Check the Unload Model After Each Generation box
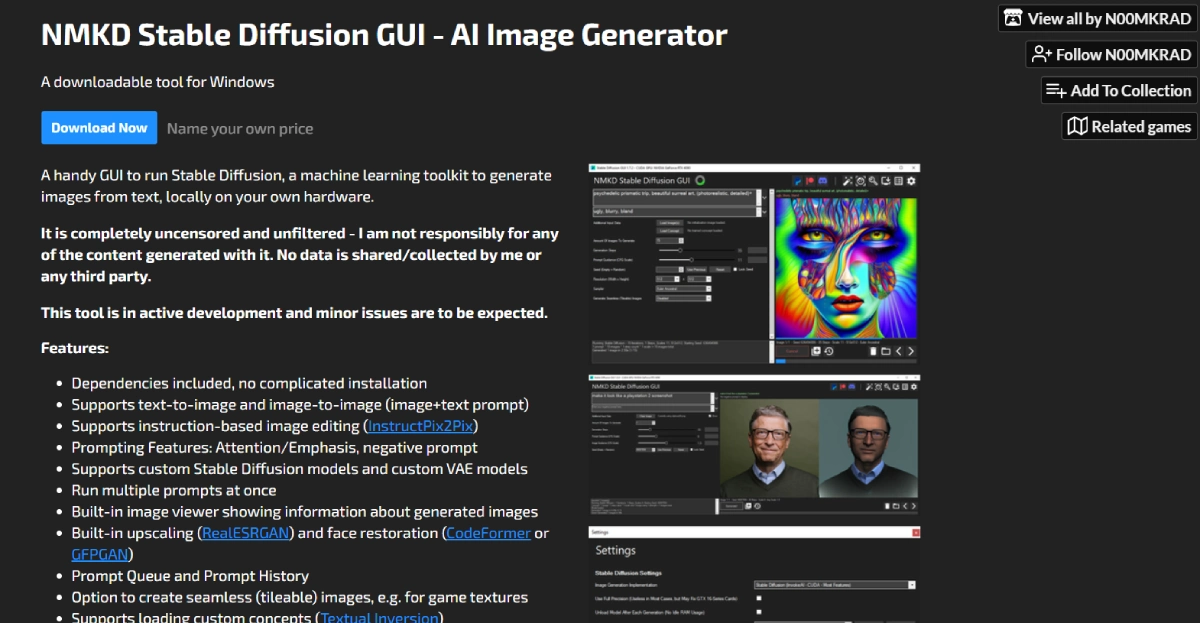 pos(759,612)
